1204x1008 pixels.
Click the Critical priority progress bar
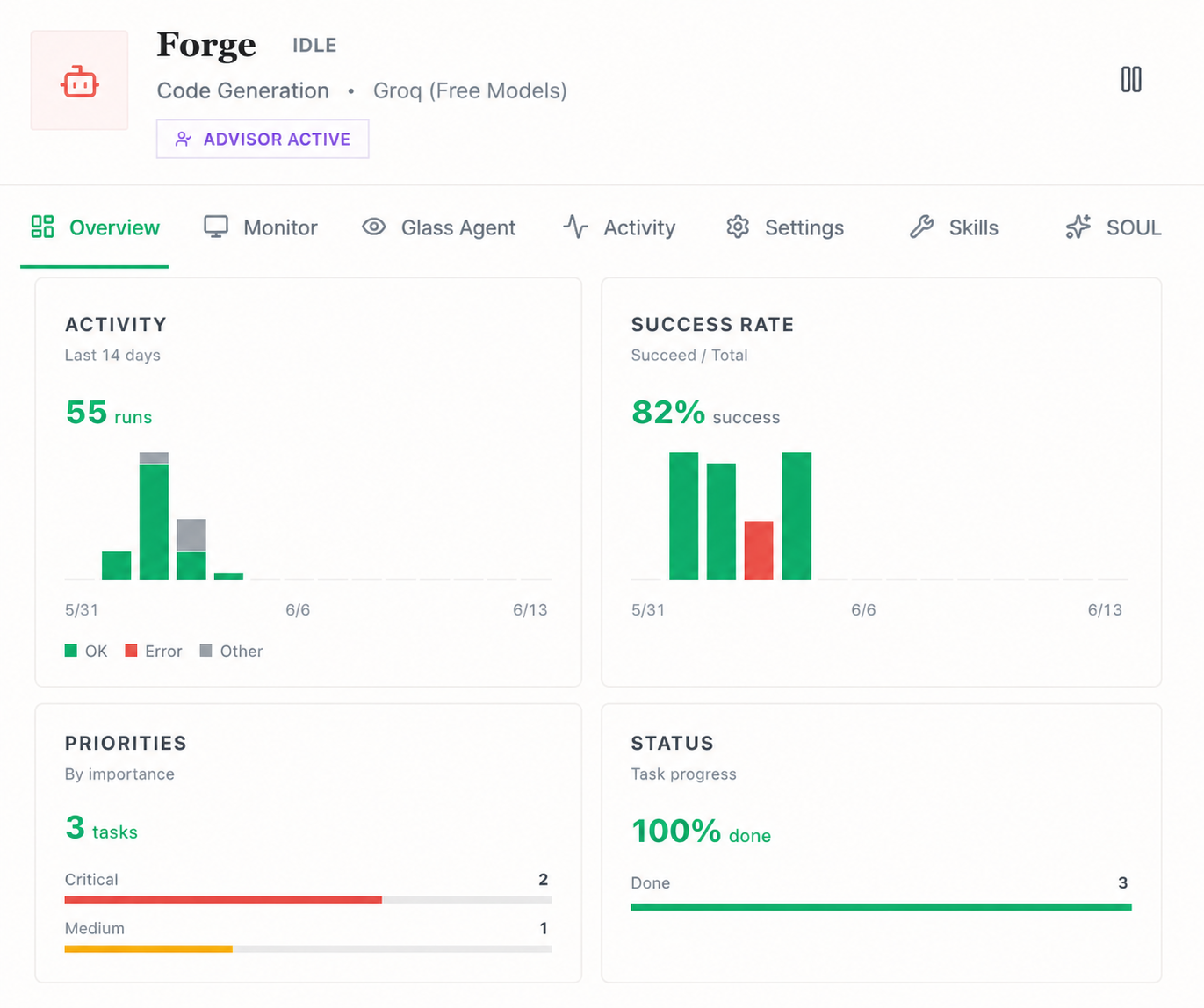coord(308,900)
